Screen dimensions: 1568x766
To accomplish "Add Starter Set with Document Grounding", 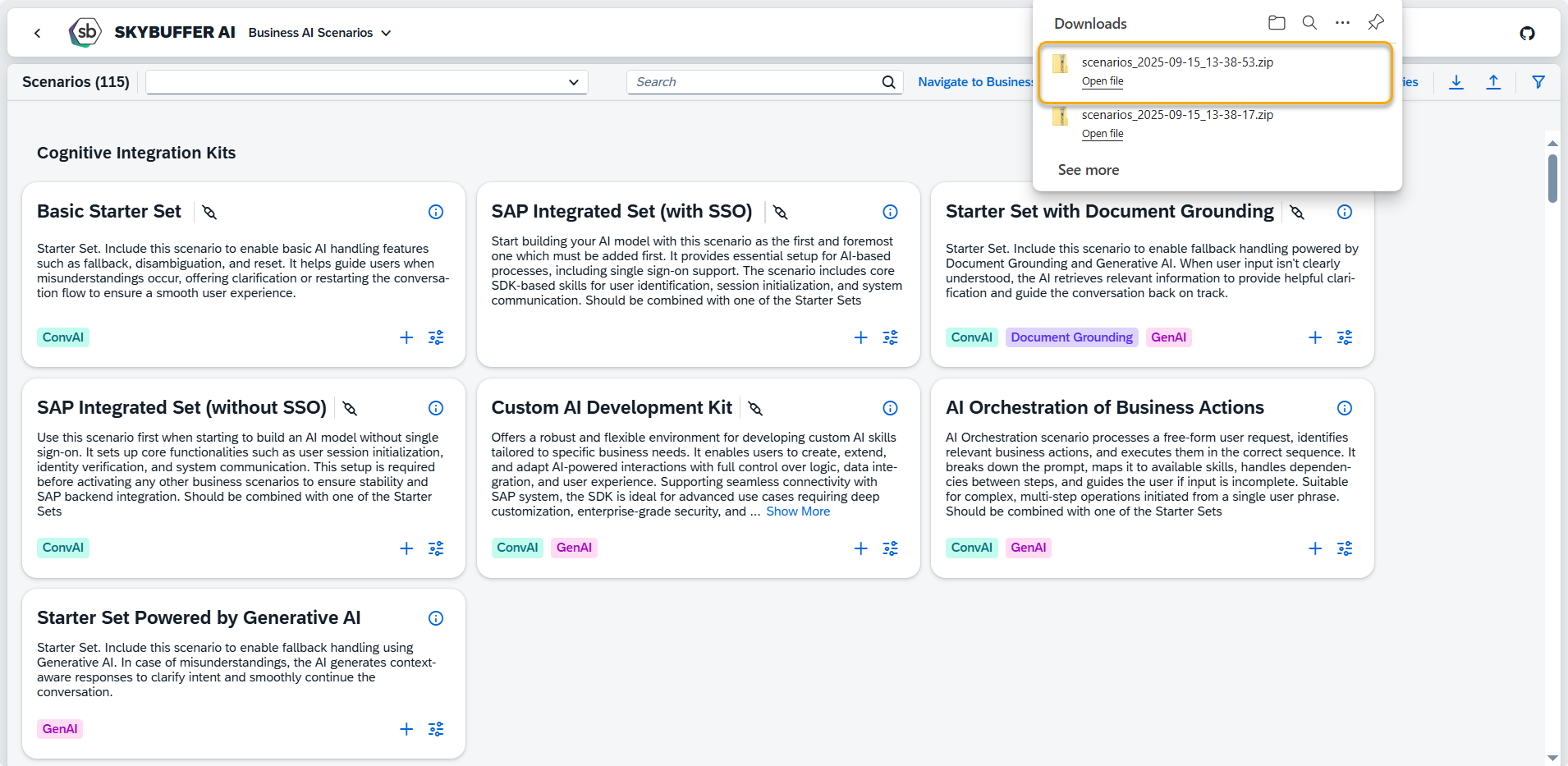I will click(1315, 337).
